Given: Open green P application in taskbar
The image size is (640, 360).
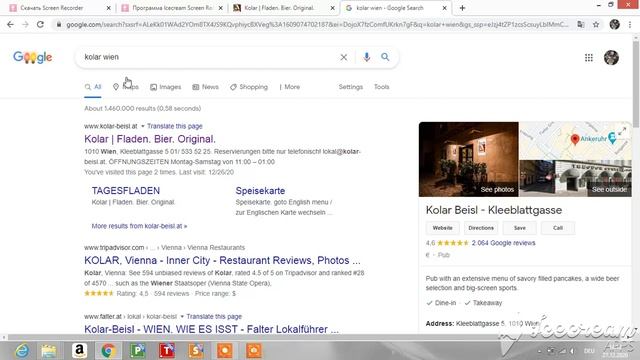Looking at the screenshot, I should pos(138,351).
